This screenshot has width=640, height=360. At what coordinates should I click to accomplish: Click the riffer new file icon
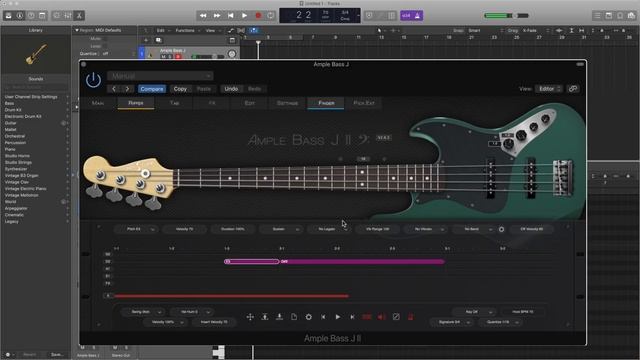point(294,317)
